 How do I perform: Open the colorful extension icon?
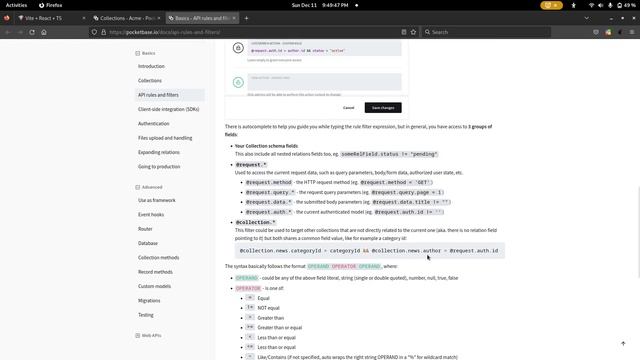click(x=608, y=32)
